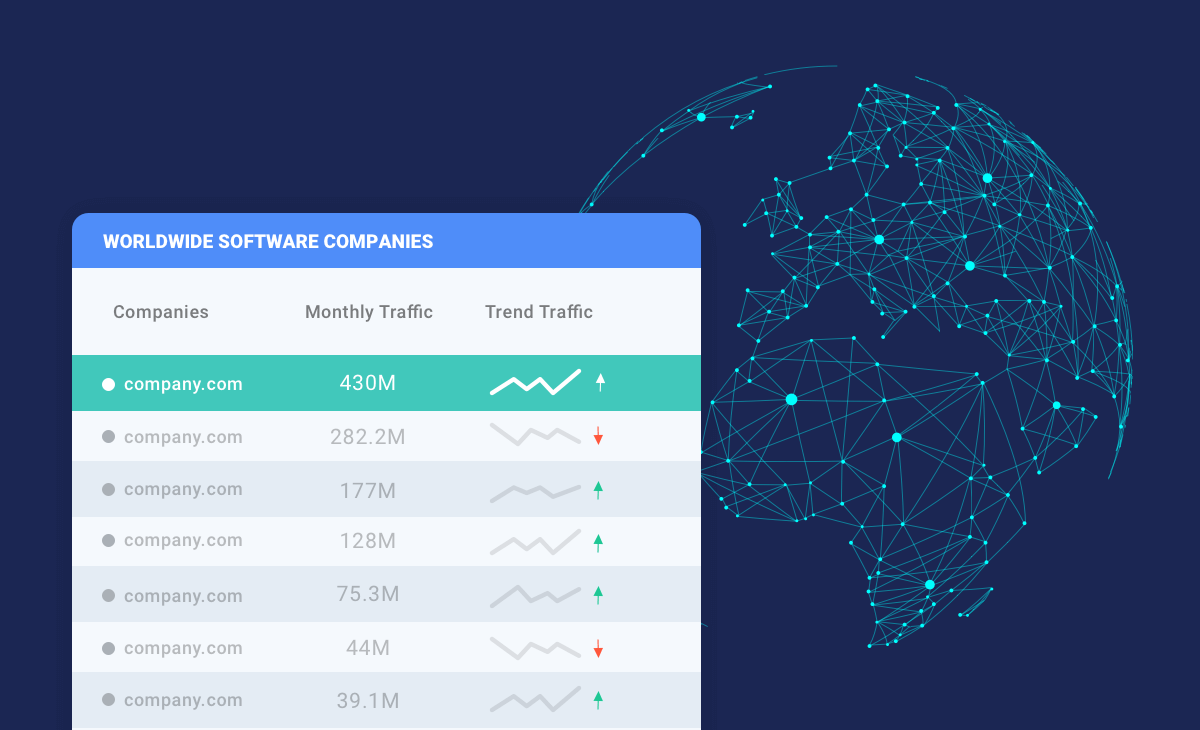
Task: Sort by the Companies column header
Action: 161,312
